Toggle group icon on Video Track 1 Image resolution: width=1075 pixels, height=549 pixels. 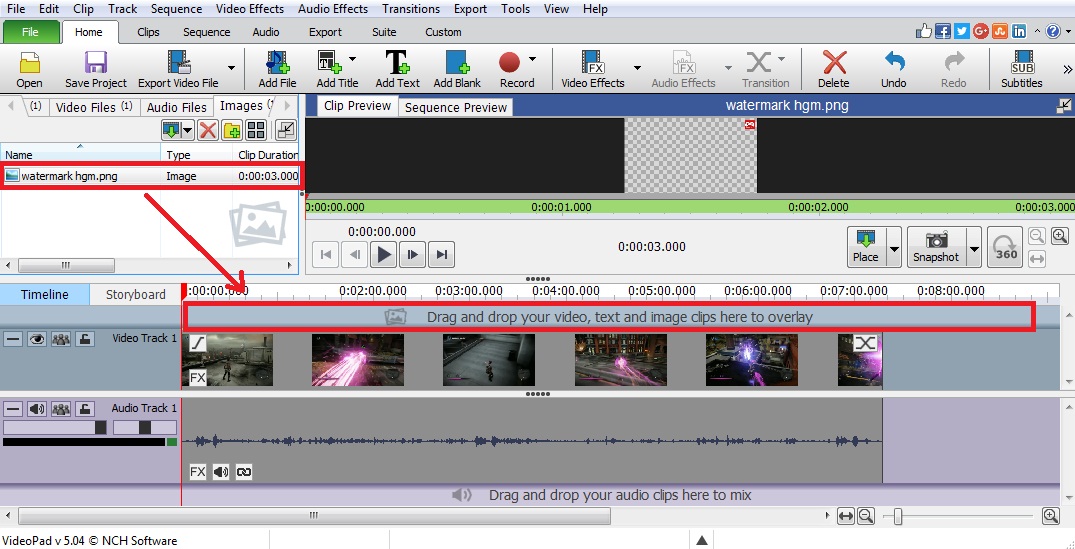point(61,339)
